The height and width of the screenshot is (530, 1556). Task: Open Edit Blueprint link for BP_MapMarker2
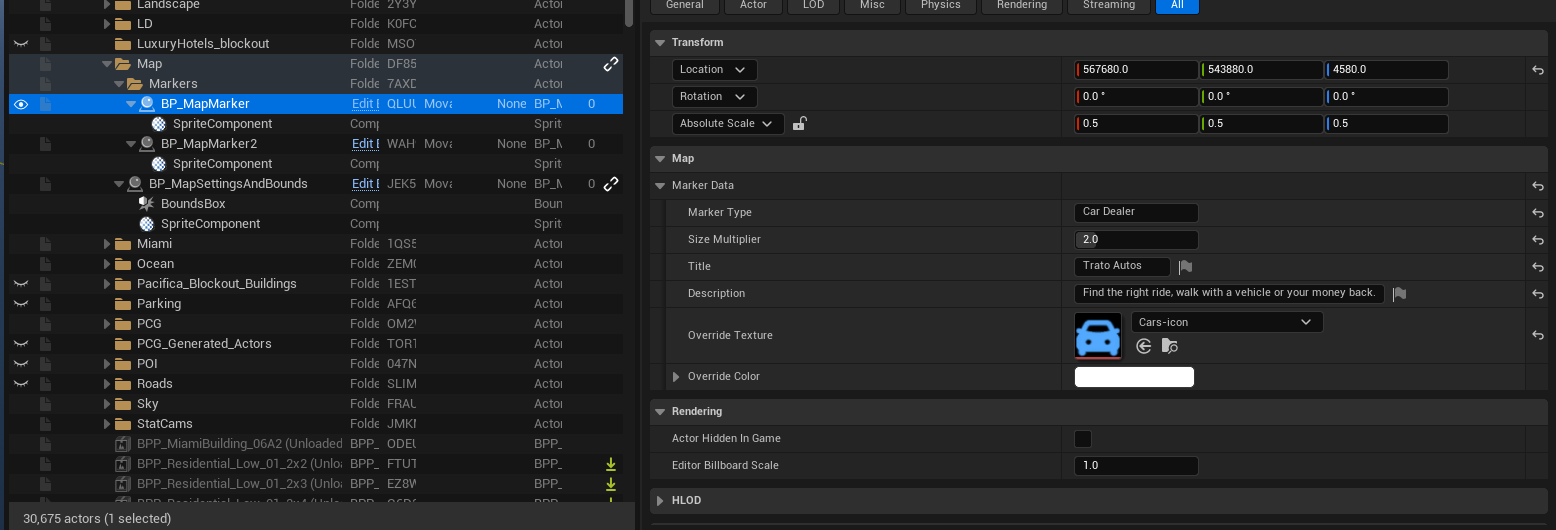coord(365,144)
